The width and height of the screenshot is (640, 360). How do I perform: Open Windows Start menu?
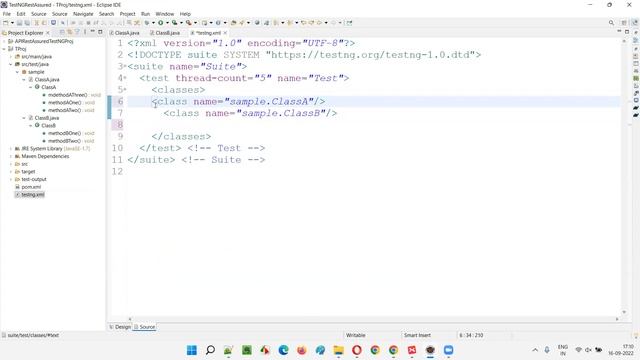(191, 350)
